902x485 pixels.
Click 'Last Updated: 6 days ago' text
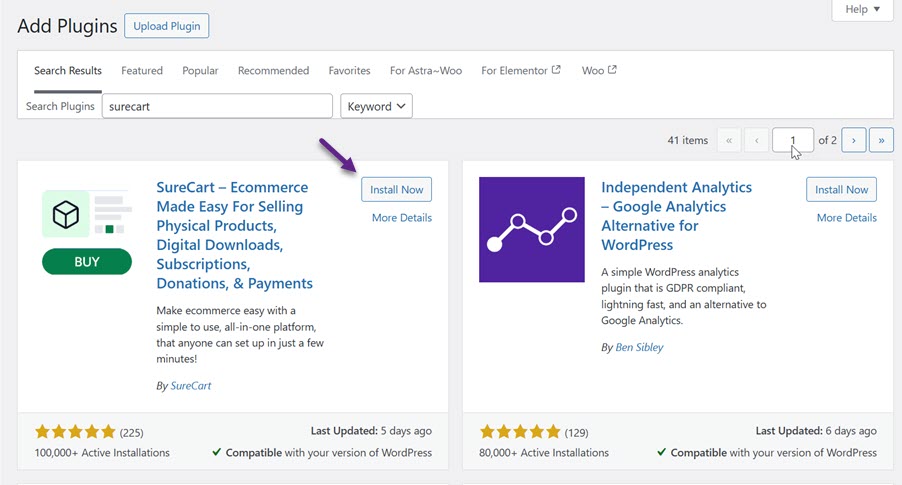pyautogui.click(x=816, y=431)
